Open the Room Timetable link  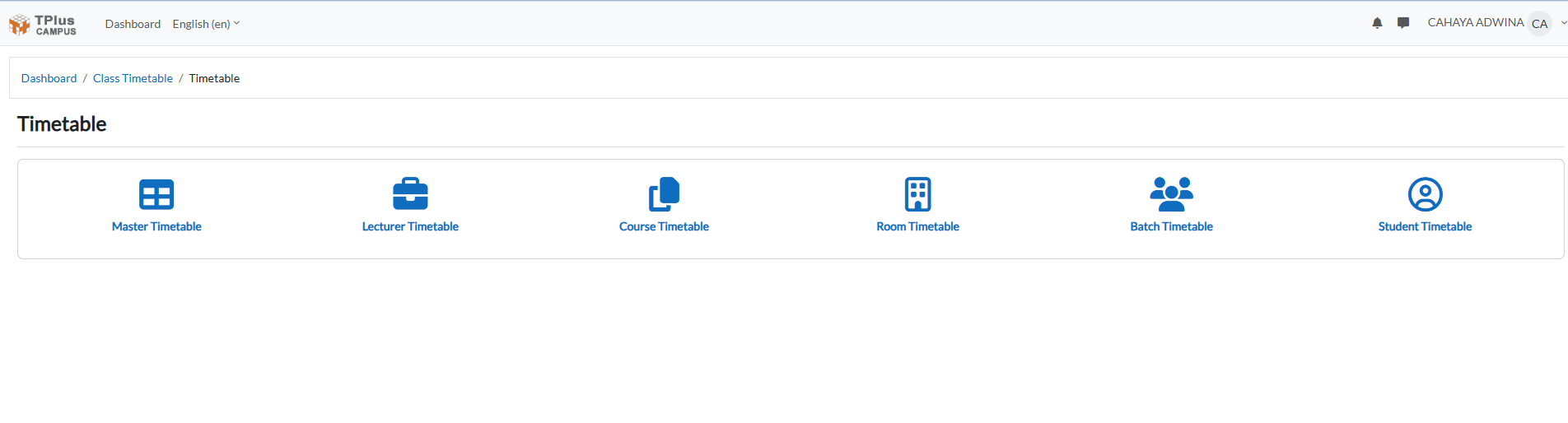coord(917,226)
